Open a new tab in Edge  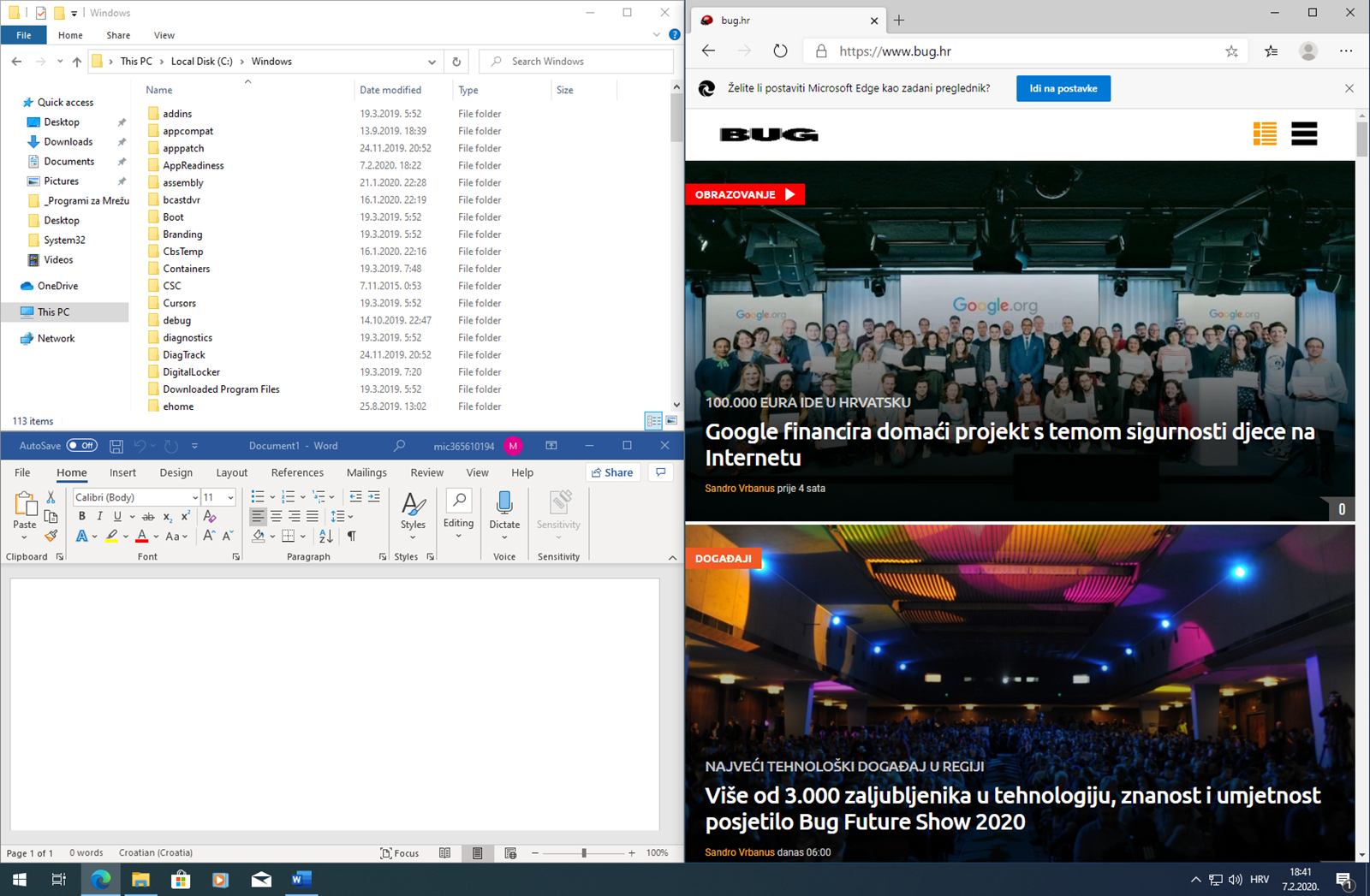(x=899, y=20)
